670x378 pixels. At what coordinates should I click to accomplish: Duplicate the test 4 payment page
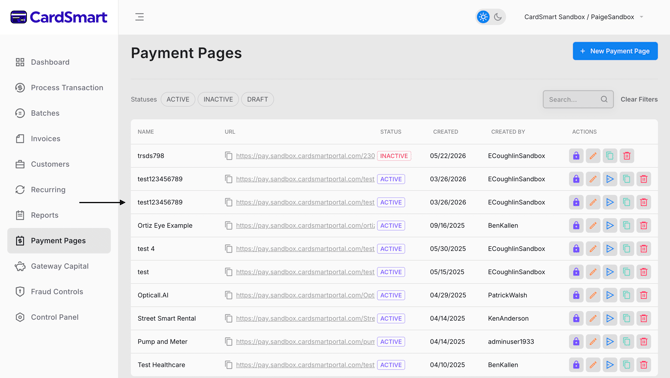click(x=627, y=249)
